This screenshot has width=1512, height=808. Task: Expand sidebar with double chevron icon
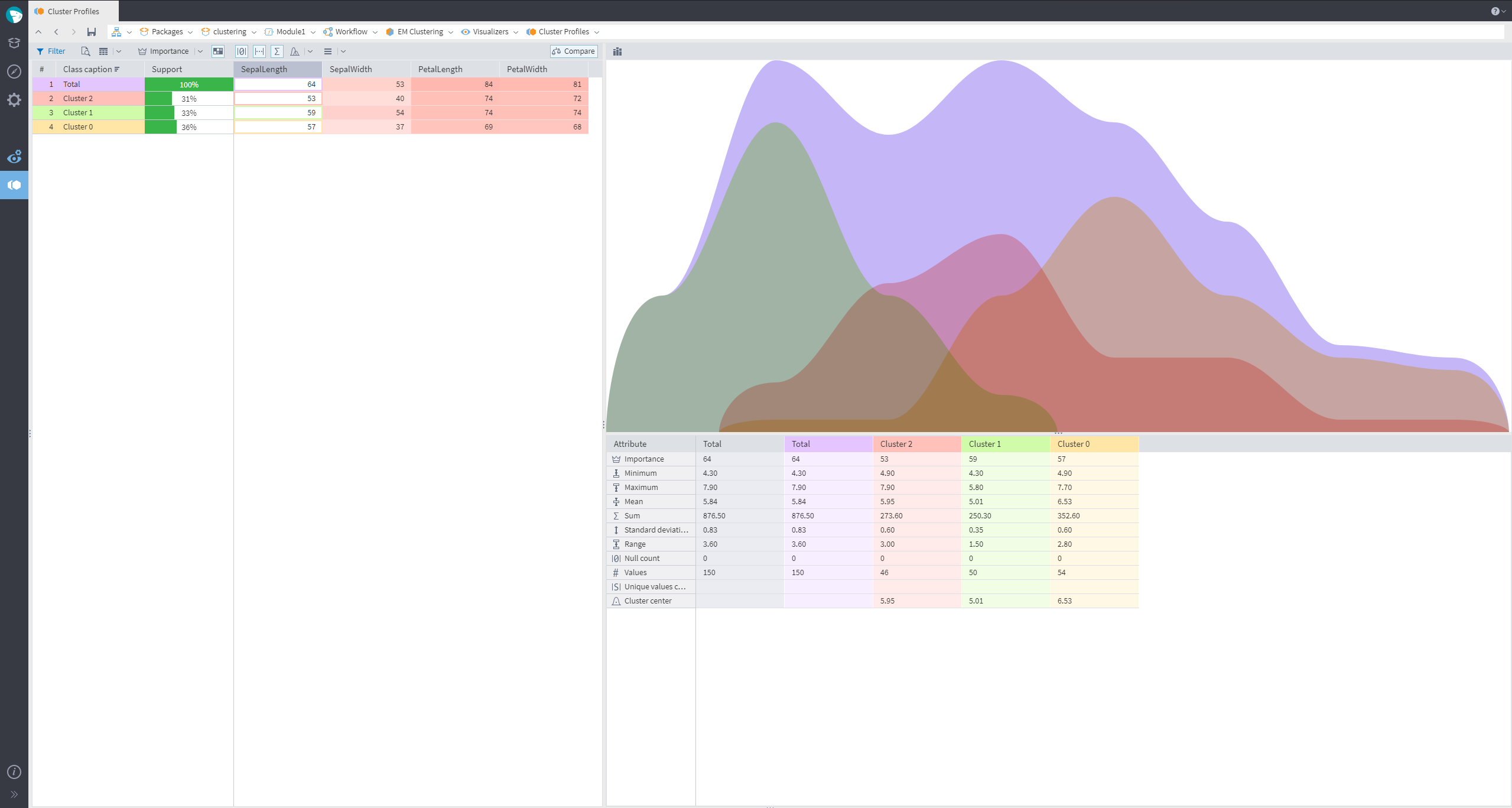pos(14,794)
